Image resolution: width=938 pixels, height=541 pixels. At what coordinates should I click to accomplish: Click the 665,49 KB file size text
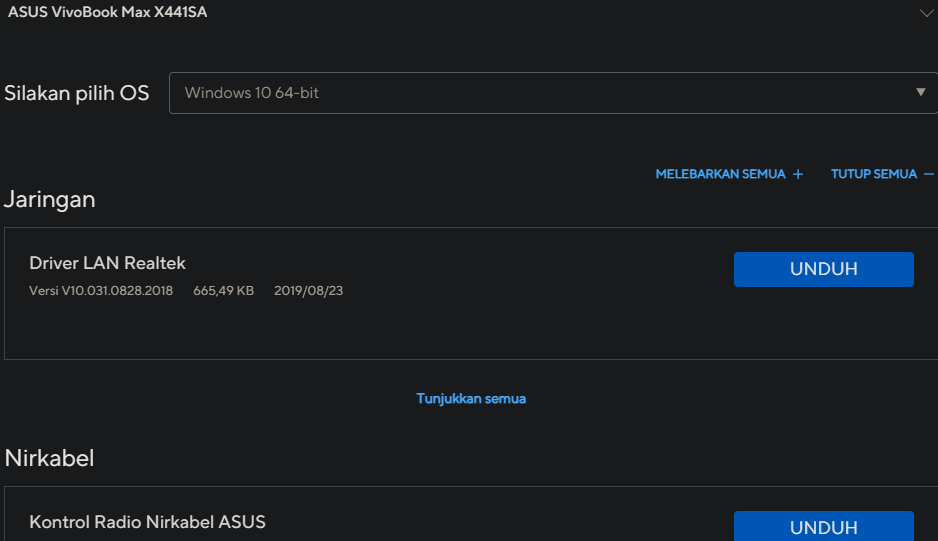(x=224, y=291)
